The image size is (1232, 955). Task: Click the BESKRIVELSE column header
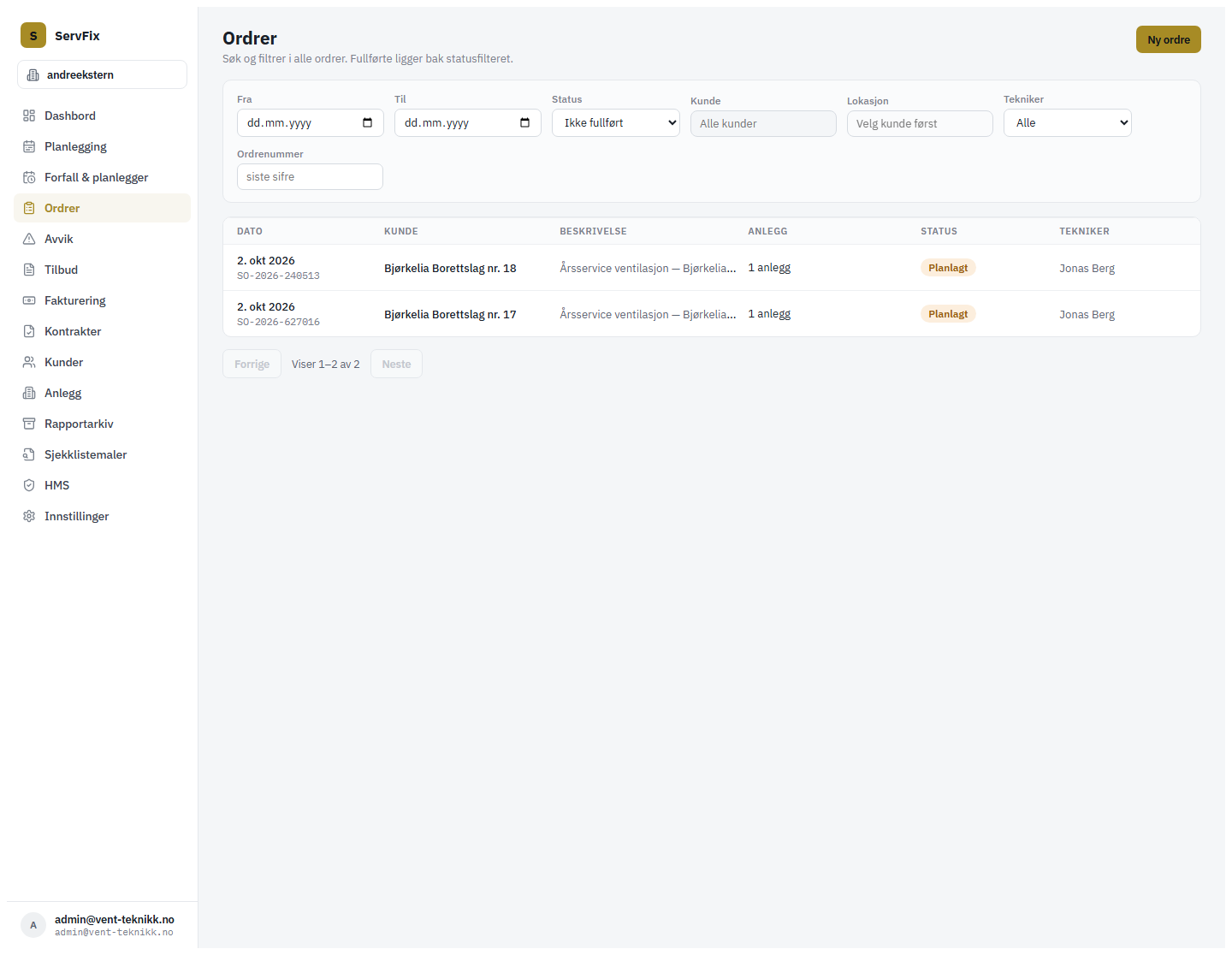coord(593,231)
